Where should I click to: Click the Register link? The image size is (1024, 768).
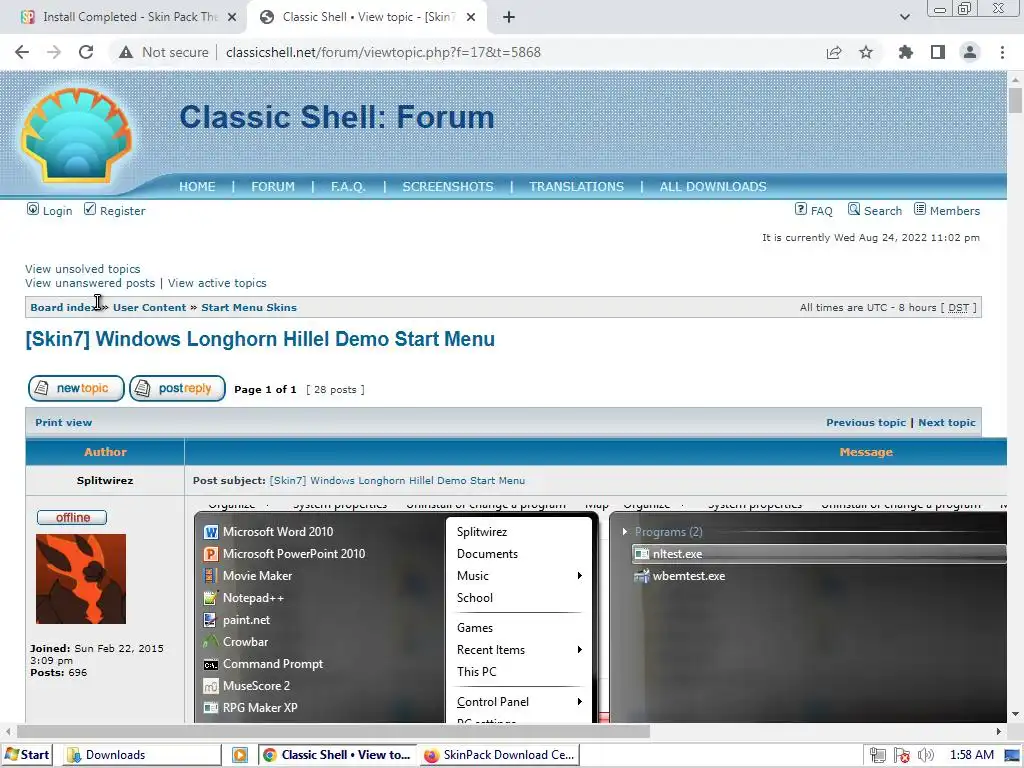click(x=122, y=211)
